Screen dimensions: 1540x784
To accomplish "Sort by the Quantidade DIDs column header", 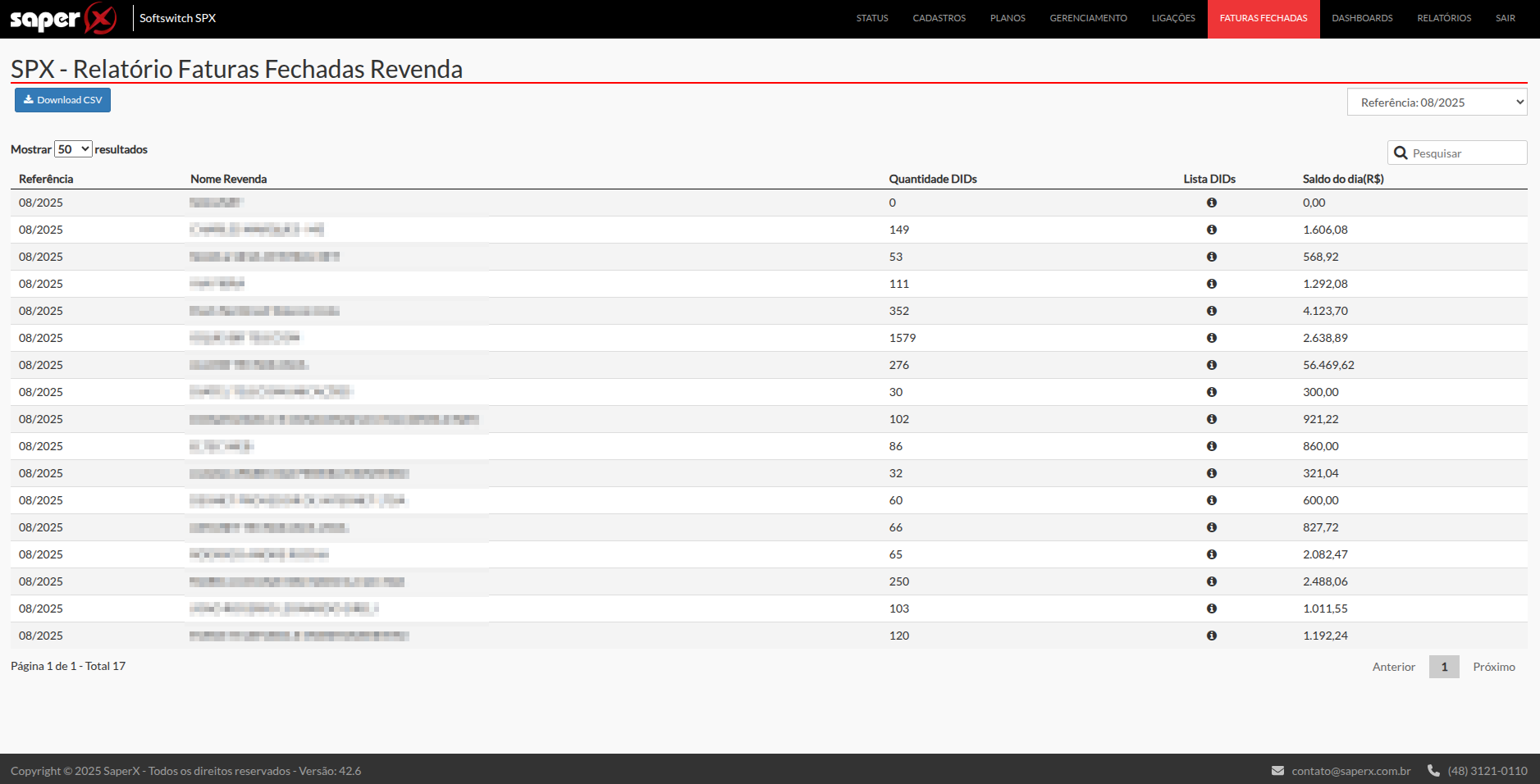I will point(933,179).
